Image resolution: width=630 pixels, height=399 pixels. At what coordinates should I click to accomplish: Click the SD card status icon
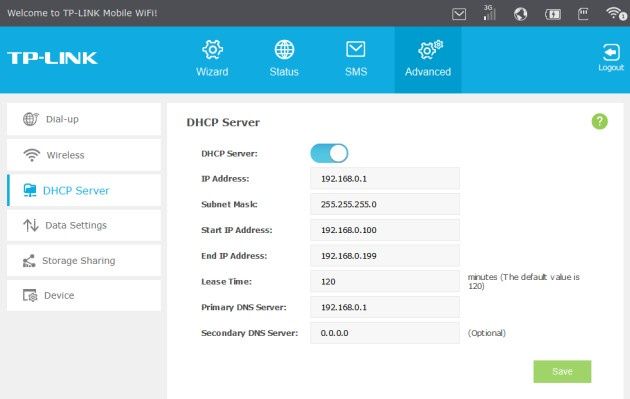583,14
